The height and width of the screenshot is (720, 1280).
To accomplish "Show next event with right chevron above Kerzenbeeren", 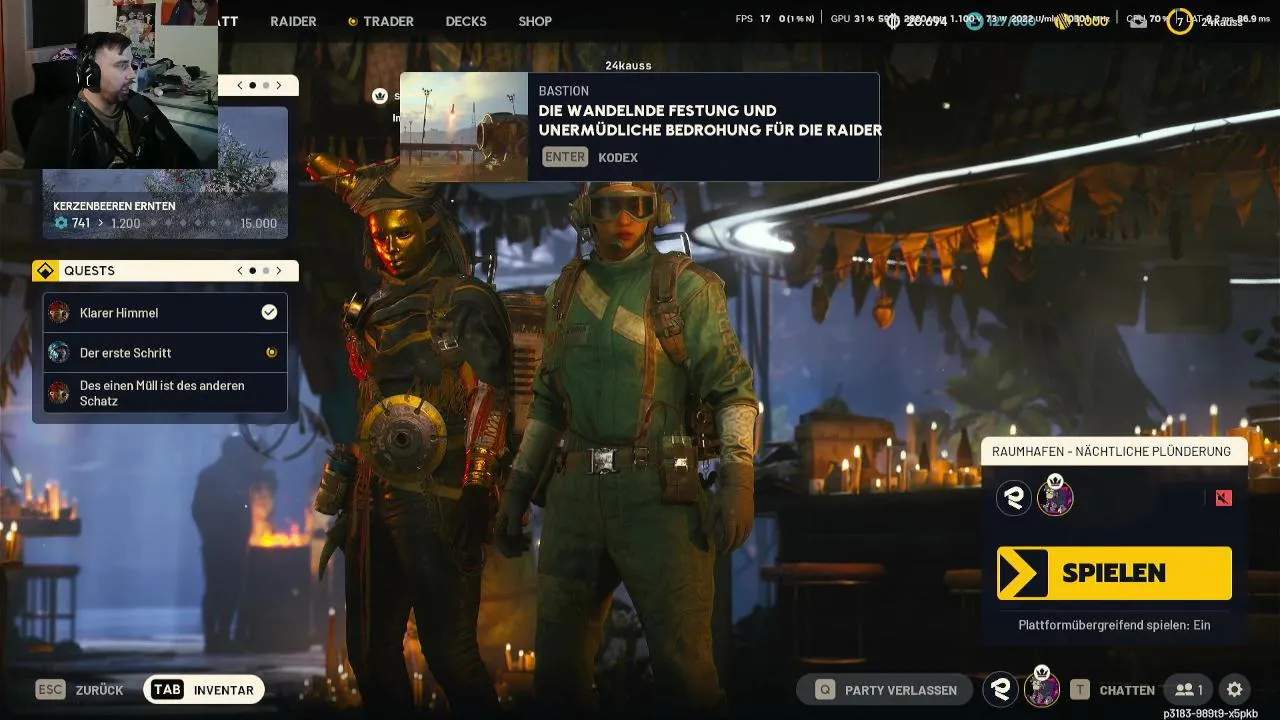I will pos(279,86).
